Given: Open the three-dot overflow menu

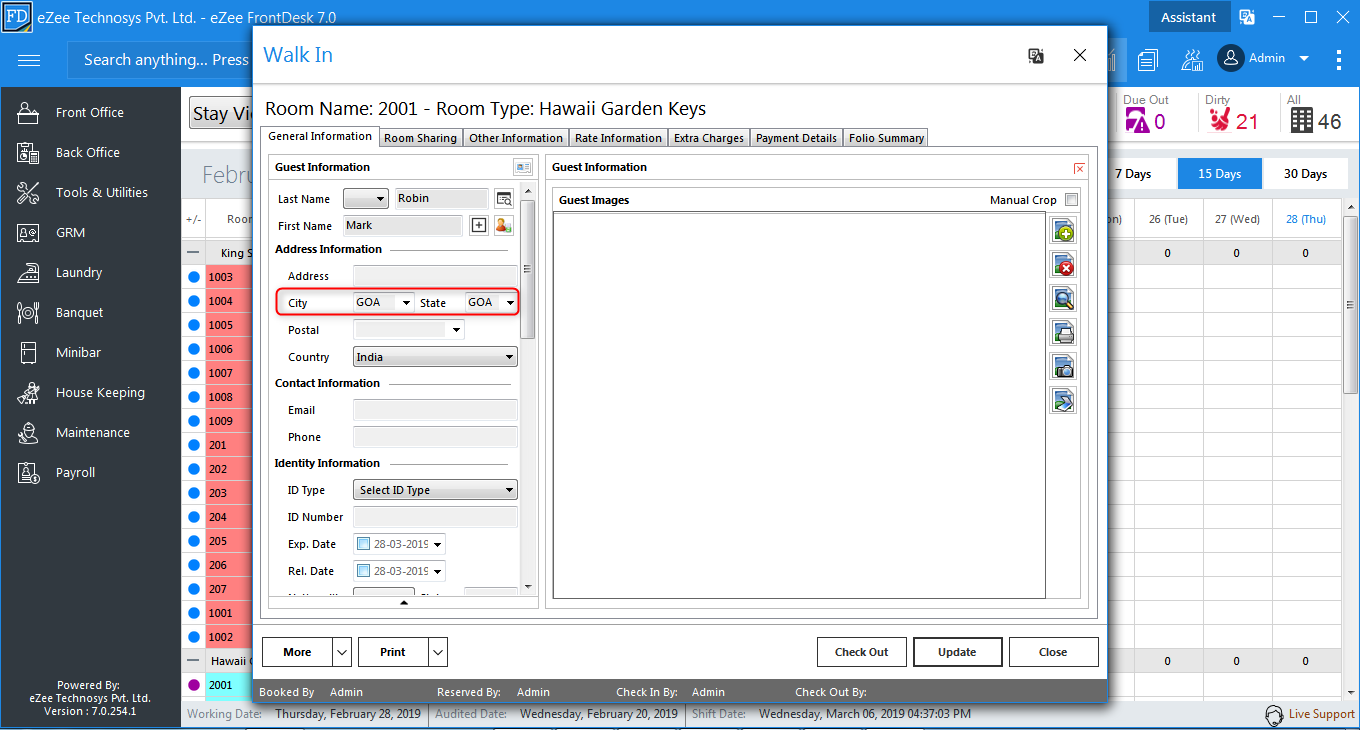Looking at the screenshot, I should [1339, 60].
